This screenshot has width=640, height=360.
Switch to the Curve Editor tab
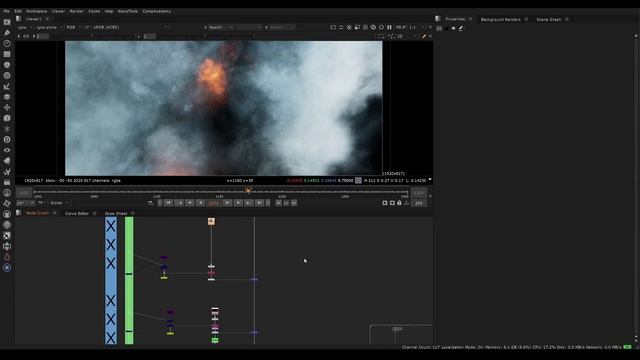77,213
